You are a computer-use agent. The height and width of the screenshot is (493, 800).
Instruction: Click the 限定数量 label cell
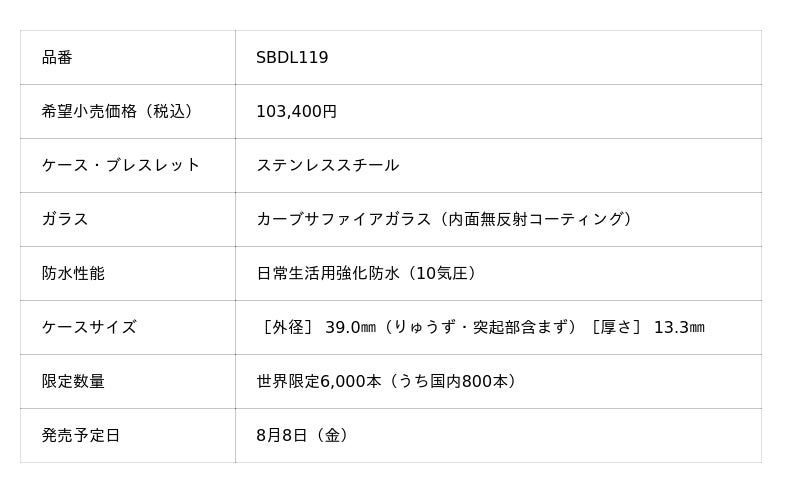pyautogui.click(x=73, y=382)
